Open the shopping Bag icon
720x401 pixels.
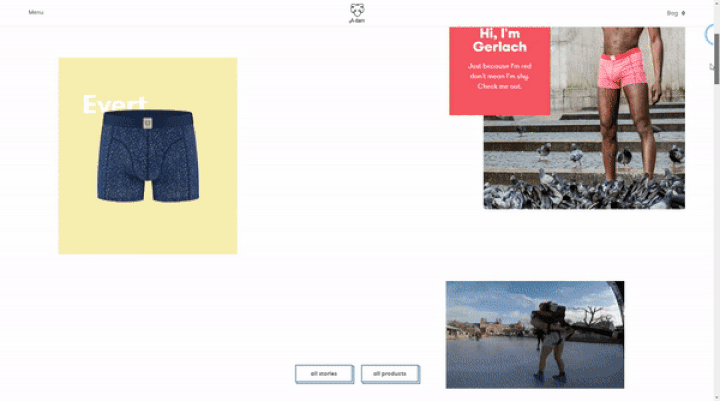click(x=683, y=13)
